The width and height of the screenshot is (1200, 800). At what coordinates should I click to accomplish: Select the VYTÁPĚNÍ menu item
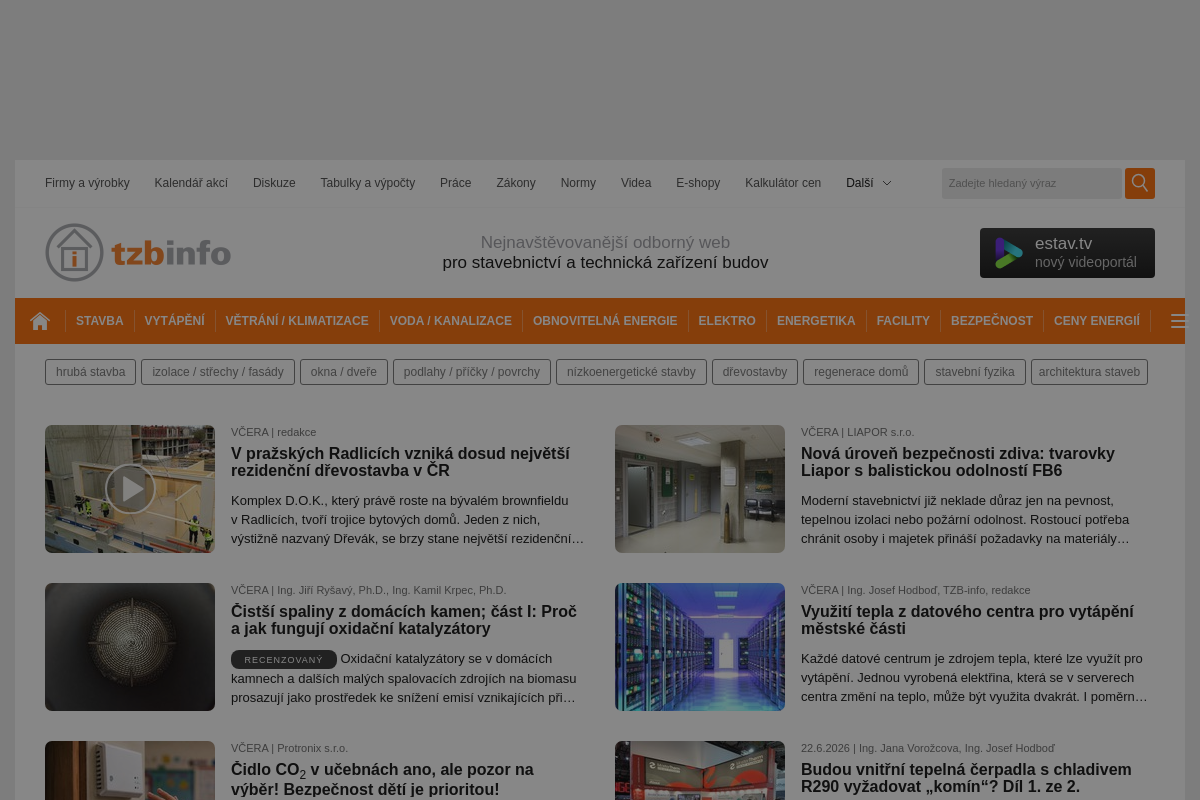click(174, 321)
